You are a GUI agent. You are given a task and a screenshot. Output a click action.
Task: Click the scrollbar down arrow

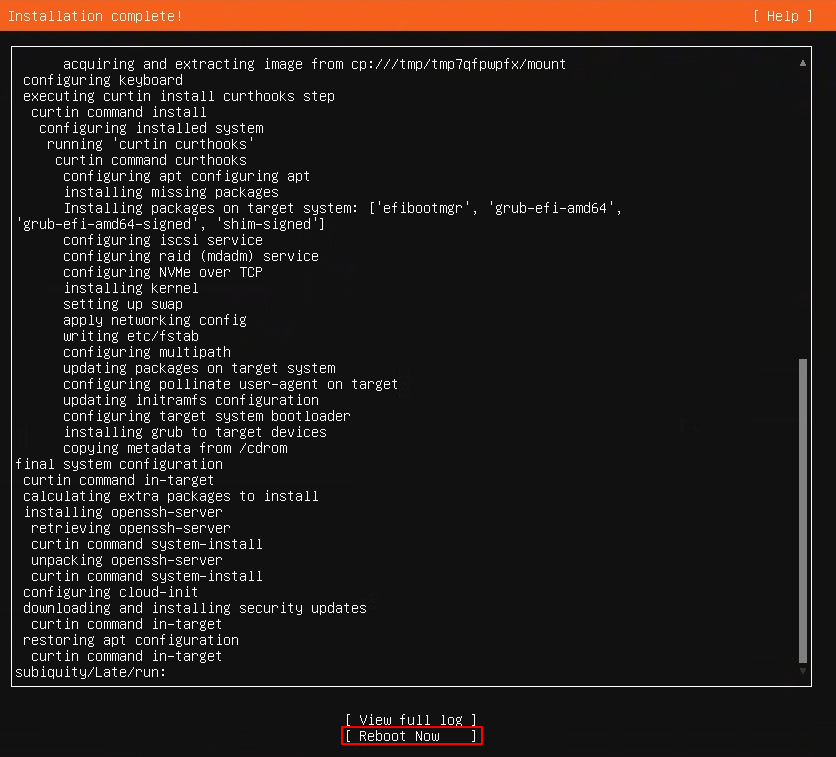pos(802,671)
